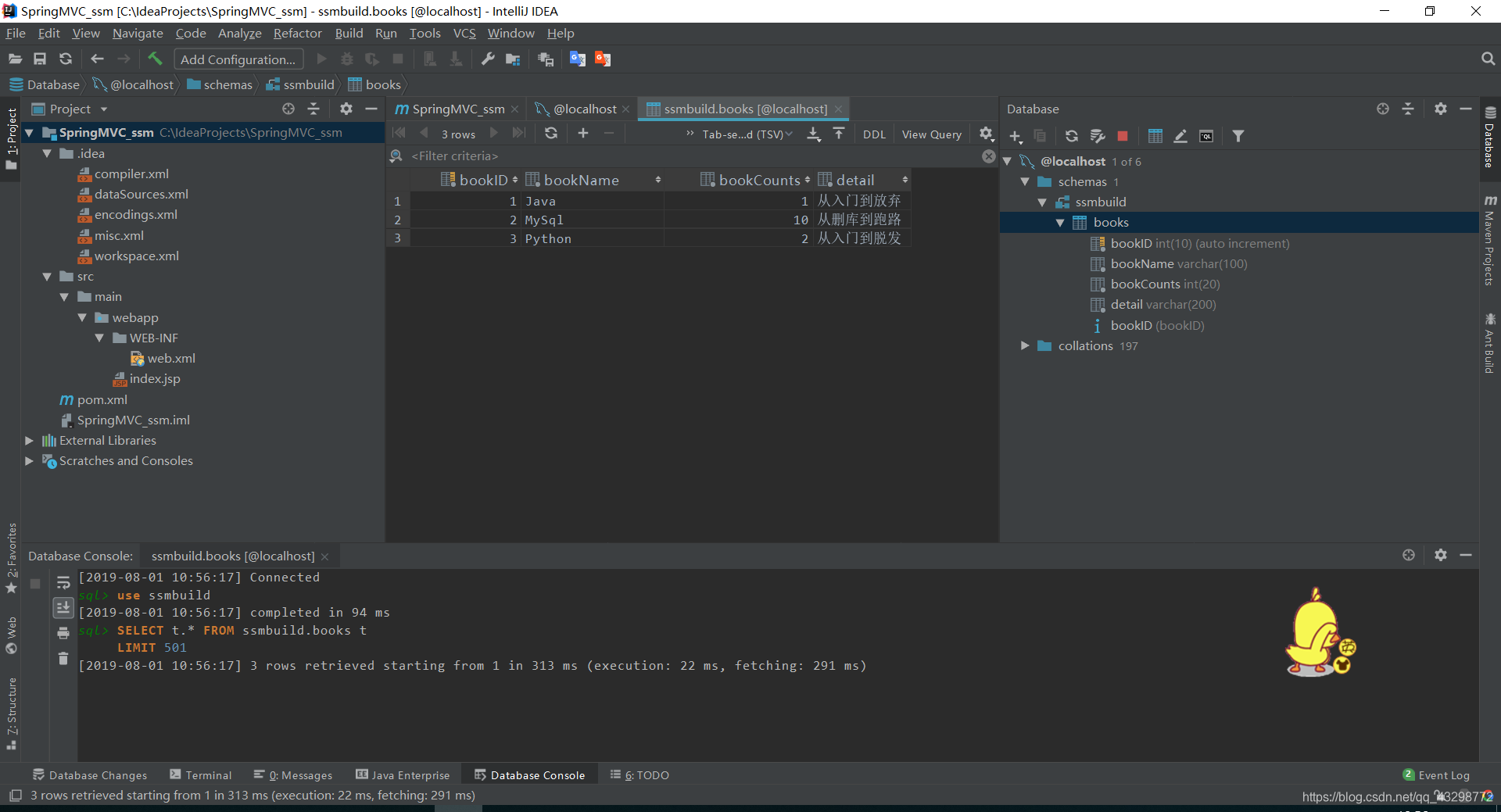Click the schemas breadcrumb
This screenshot has height=812, width=1501.
click(220, 84)
